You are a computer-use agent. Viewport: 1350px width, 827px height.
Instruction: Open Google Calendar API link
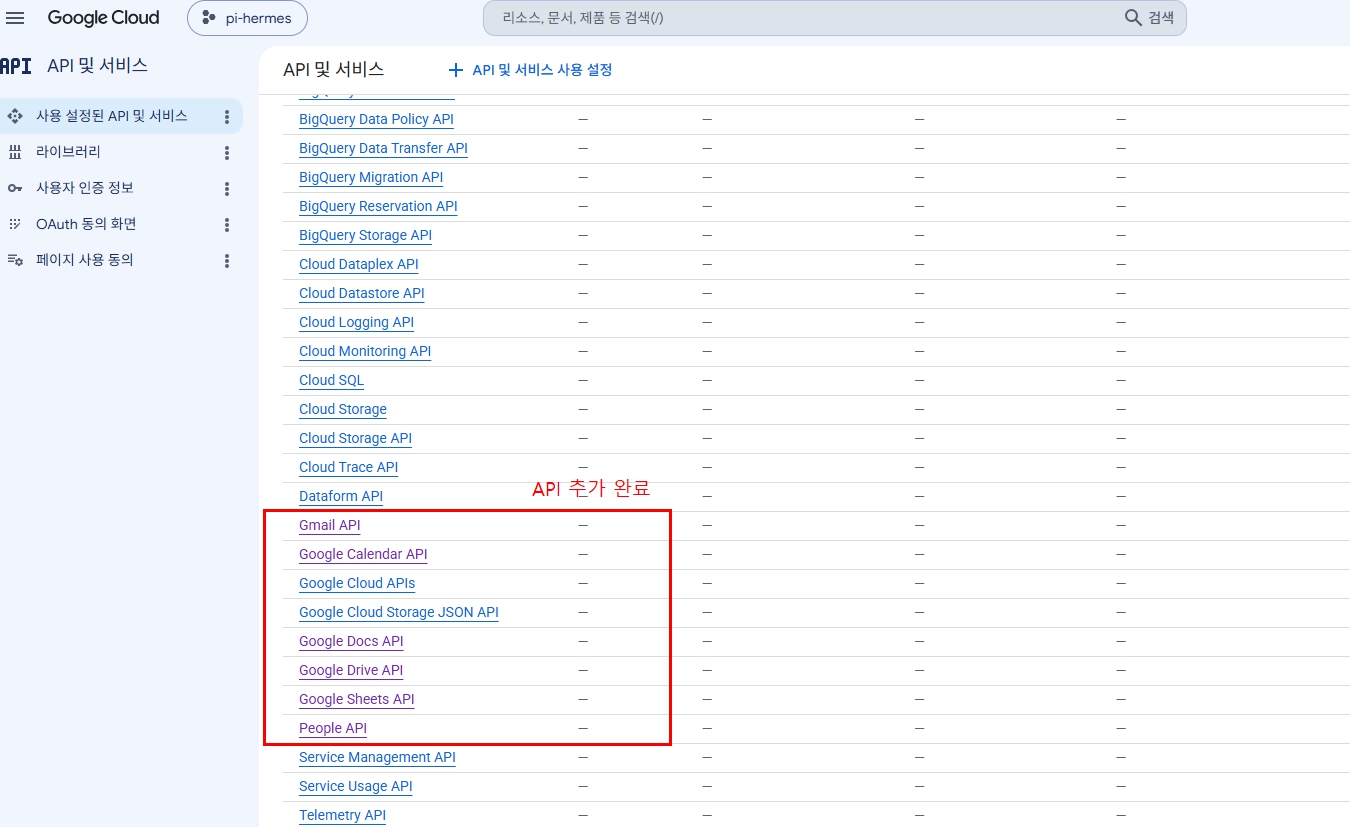point(363,554)
